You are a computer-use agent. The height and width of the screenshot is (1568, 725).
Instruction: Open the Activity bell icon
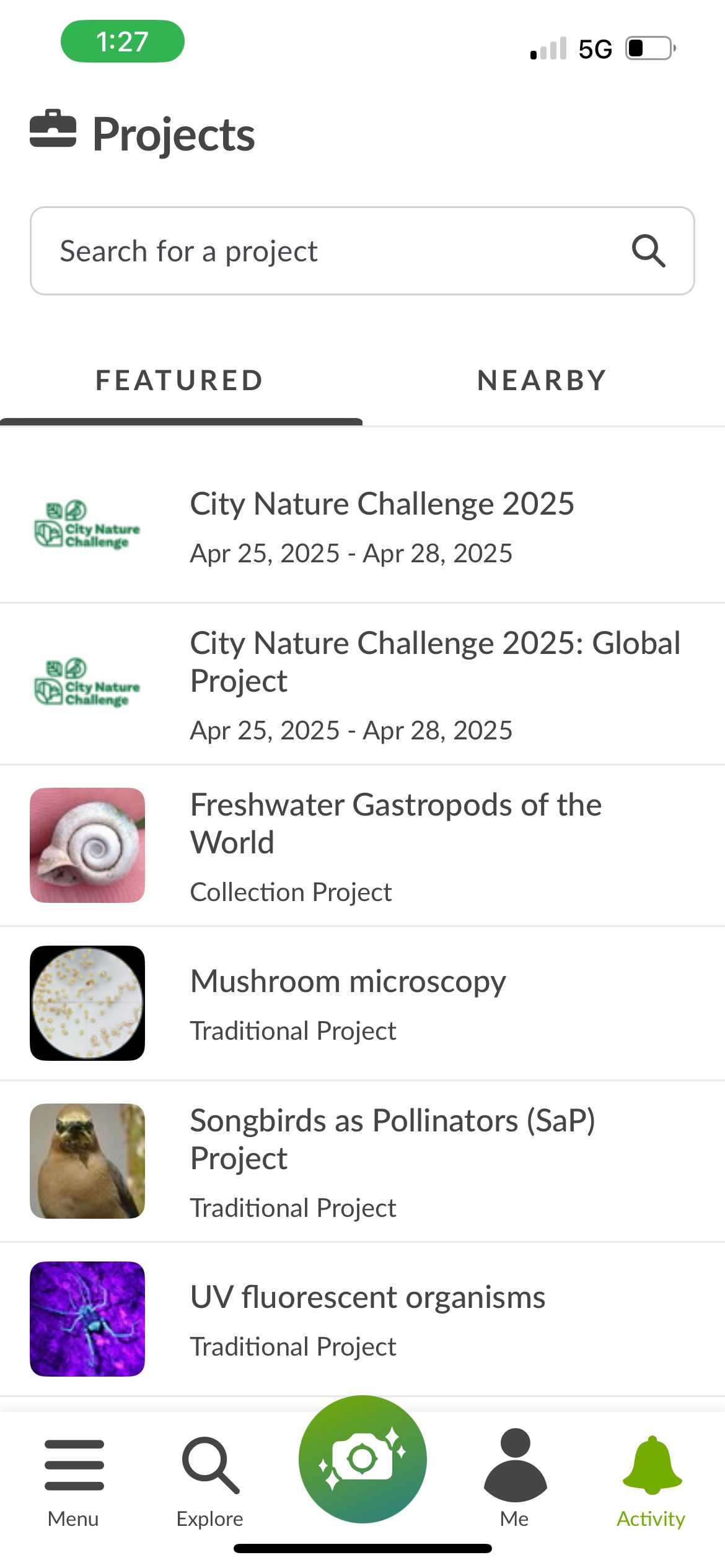(651, 1465)
